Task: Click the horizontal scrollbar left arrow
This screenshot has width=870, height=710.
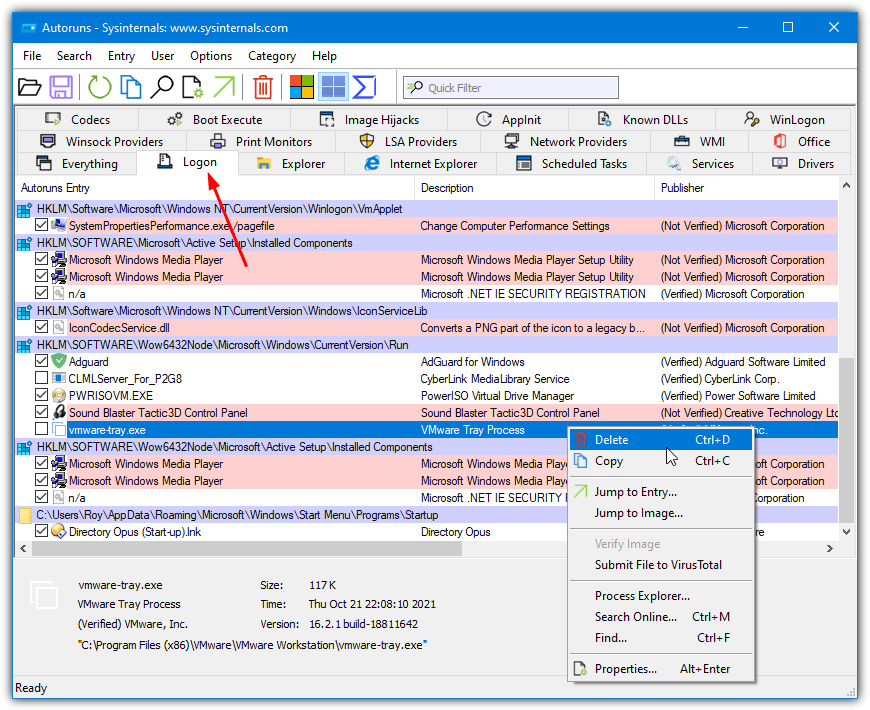Action: (x=23, y=548)
